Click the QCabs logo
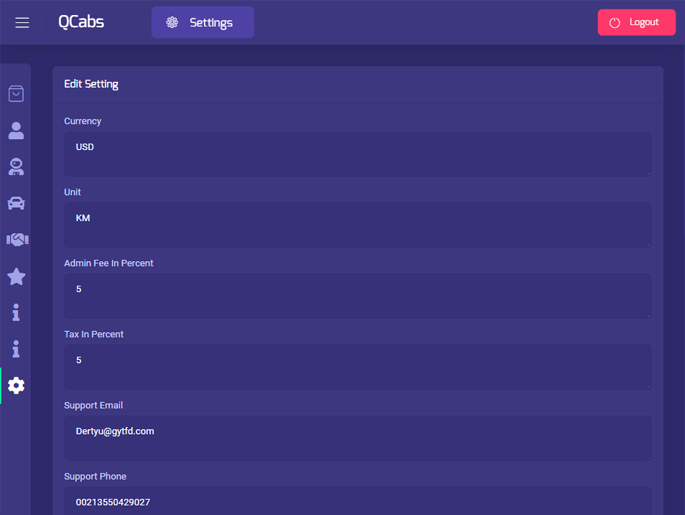The image size is (685, 515). [81, 22]
